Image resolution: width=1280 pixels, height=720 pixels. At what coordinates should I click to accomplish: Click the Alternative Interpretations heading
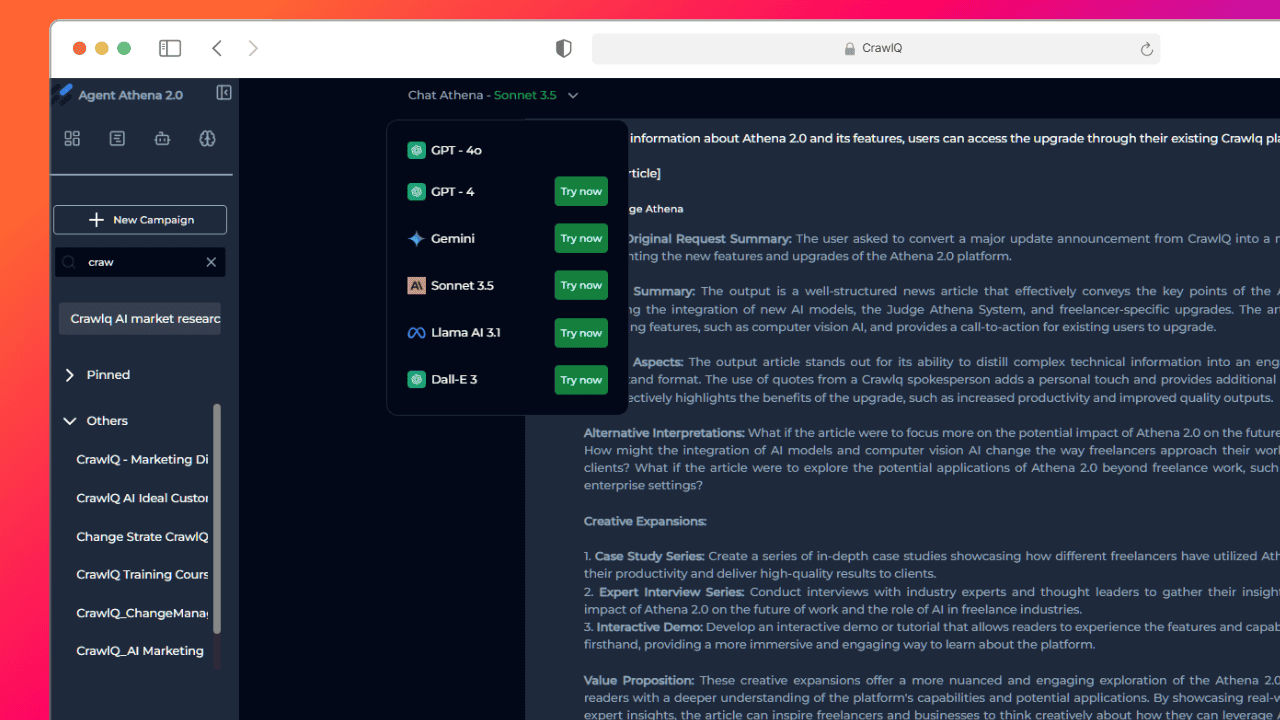pyautogui.click(x=664, y=433)
